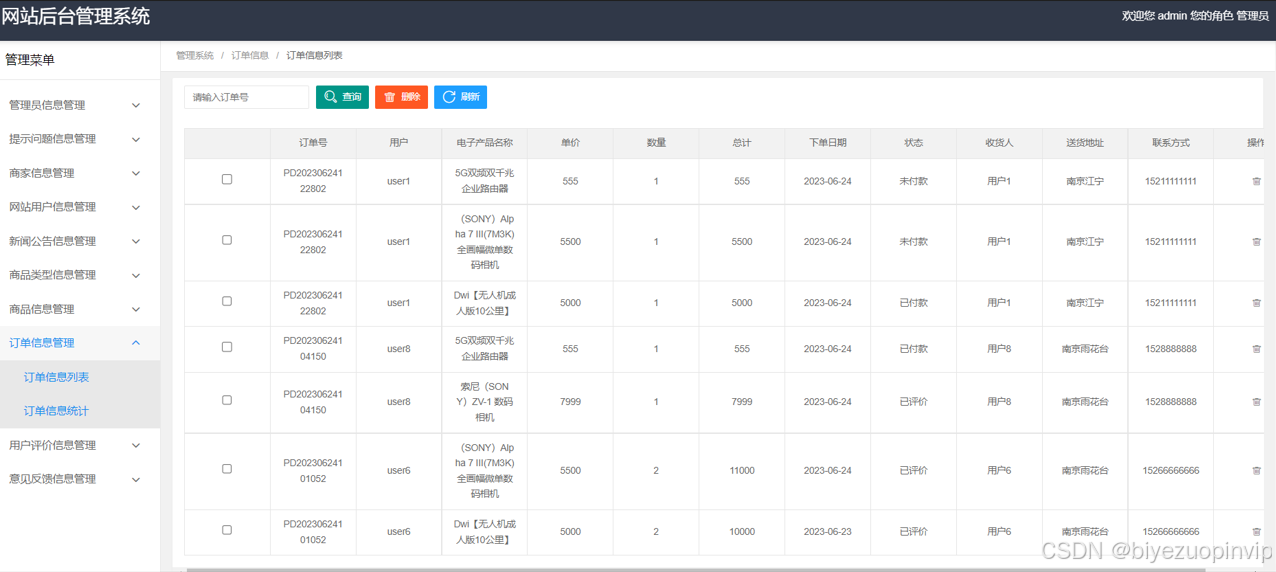
Task: Click the 联系方式 column header
Action: [x=1171, y=143]
